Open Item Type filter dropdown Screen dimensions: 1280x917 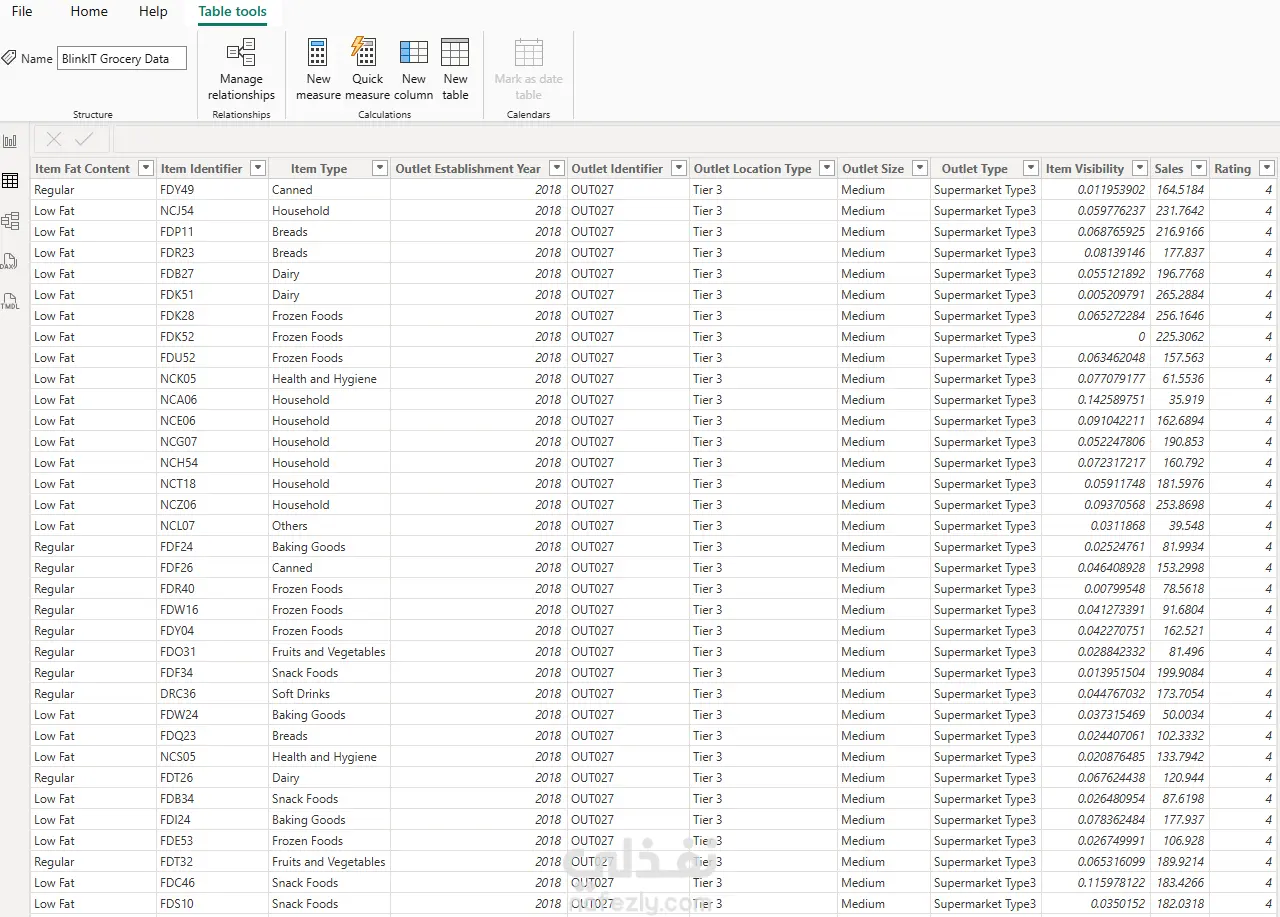pyautogui.click(x=380, y=168)
